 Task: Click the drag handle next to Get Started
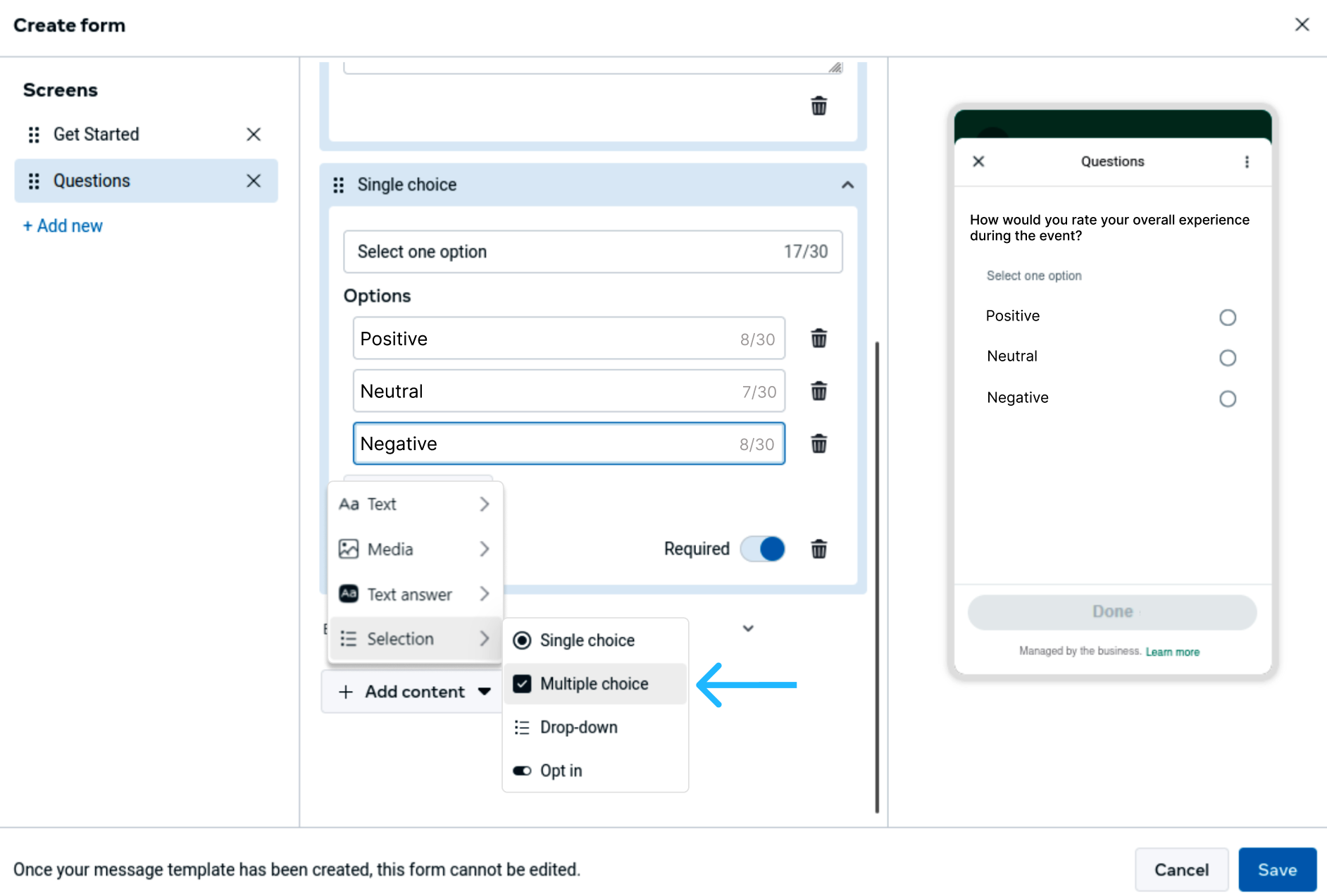click(x=34, y=135)
